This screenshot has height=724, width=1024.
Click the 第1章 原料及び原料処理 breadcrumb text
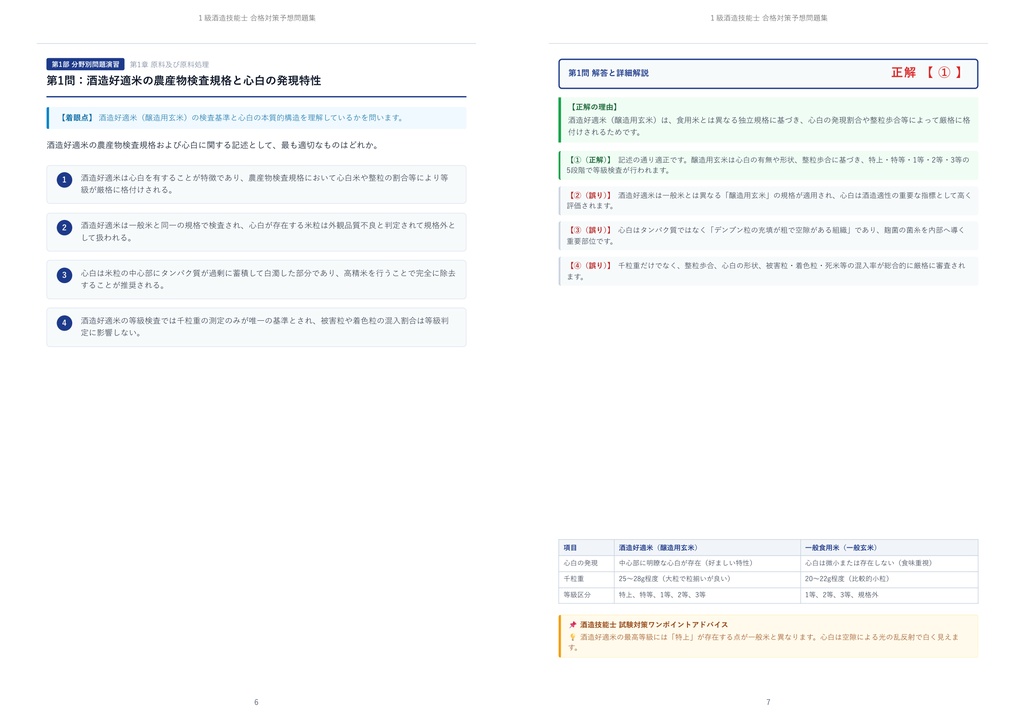coord(169,65)
